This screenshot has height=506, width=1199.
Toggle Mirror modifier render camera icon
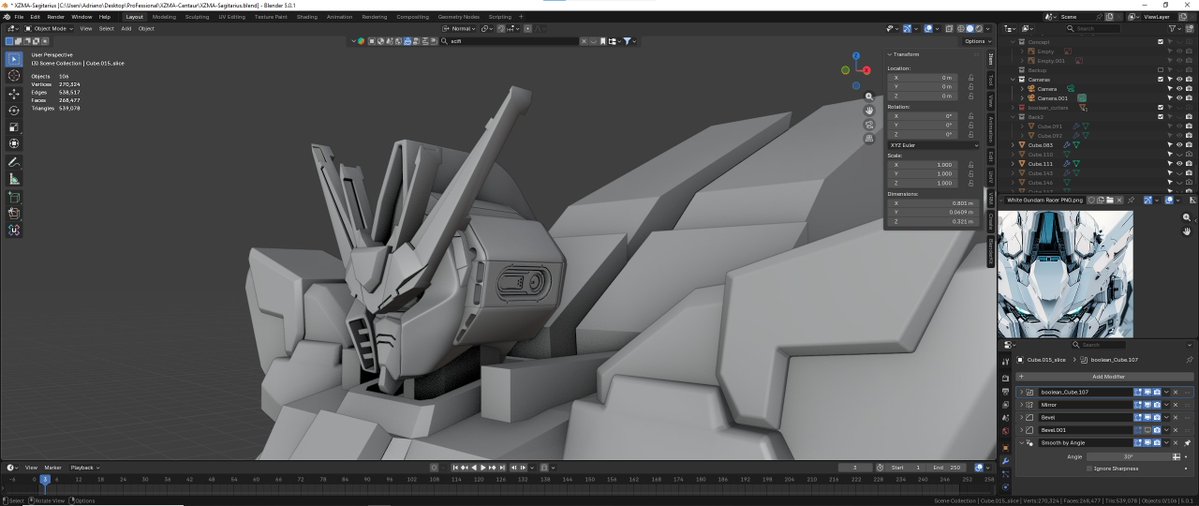pos(1157,404)
